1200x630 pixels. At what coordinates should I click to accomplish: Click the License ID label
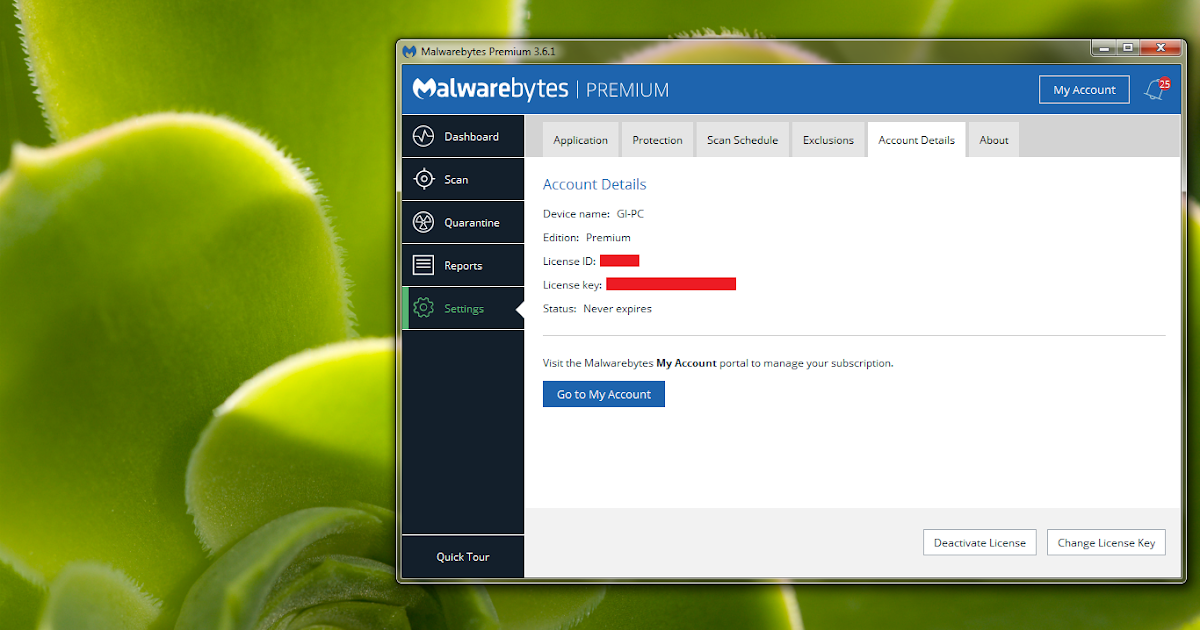[x=569, y=261]
